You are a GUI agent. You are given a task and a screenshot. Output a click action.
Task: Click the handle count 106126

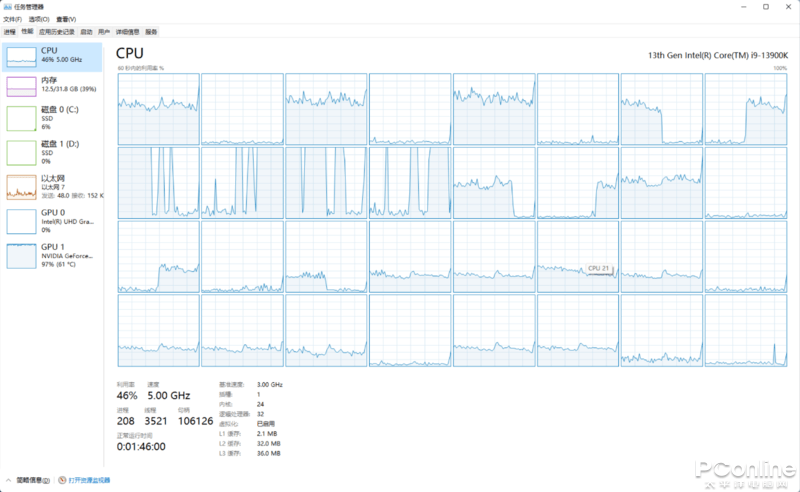click(195, 421)
